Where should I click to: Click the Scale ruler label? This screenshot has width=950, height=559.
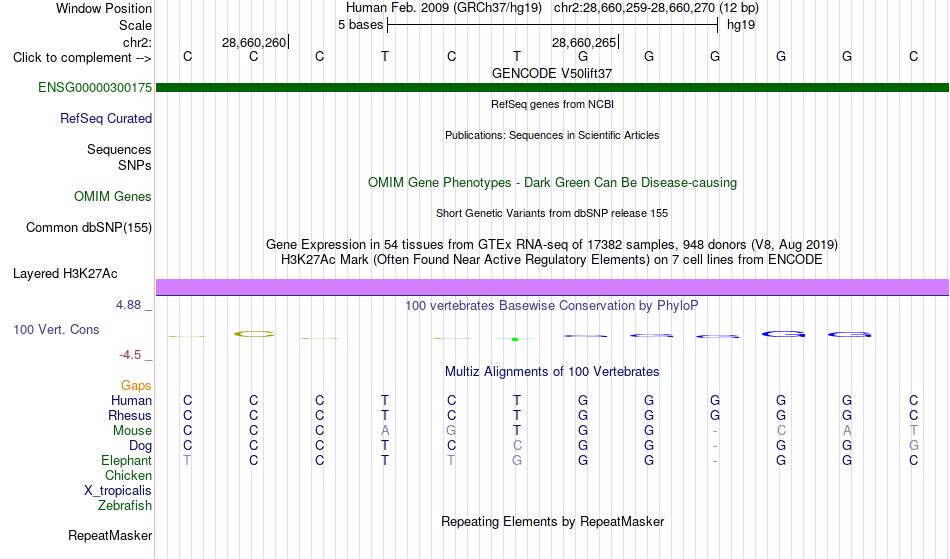pyautogui.click(x=135, y=25)
